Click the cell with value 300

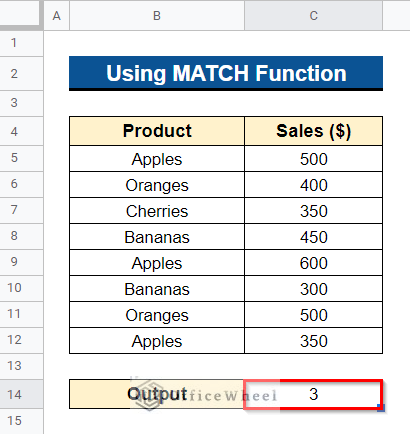[313, 289]
